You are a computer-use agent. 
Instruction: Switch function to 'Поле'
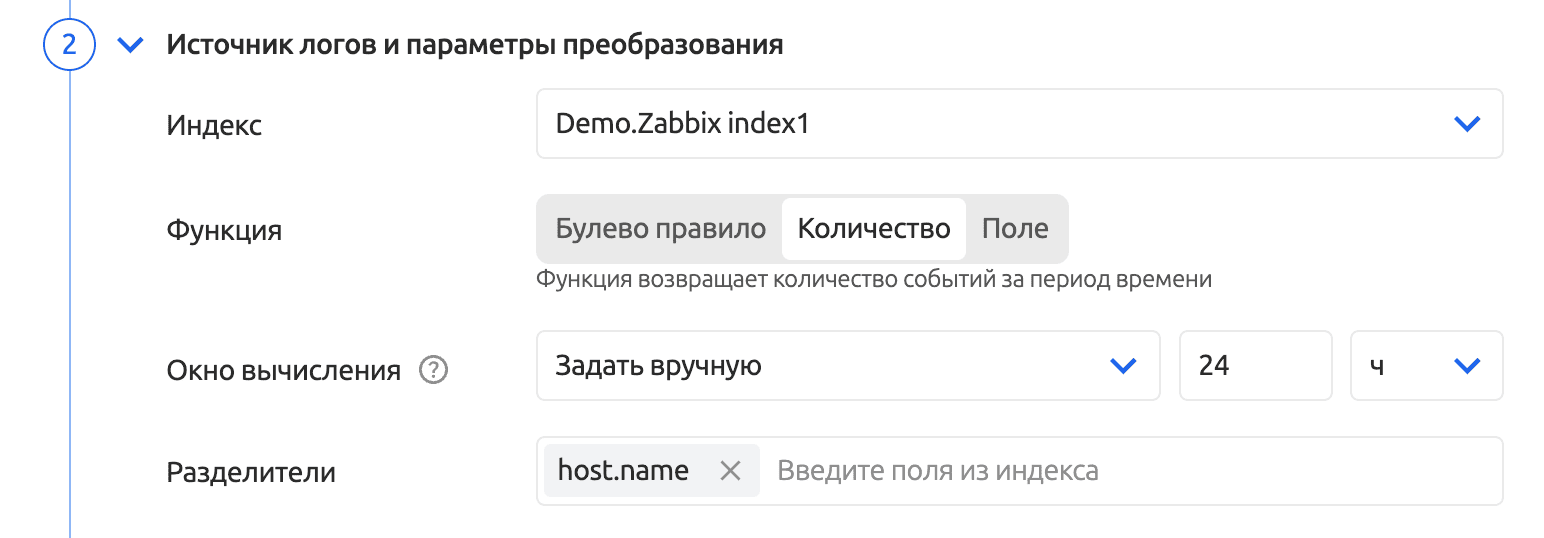tap(1015, 229)
